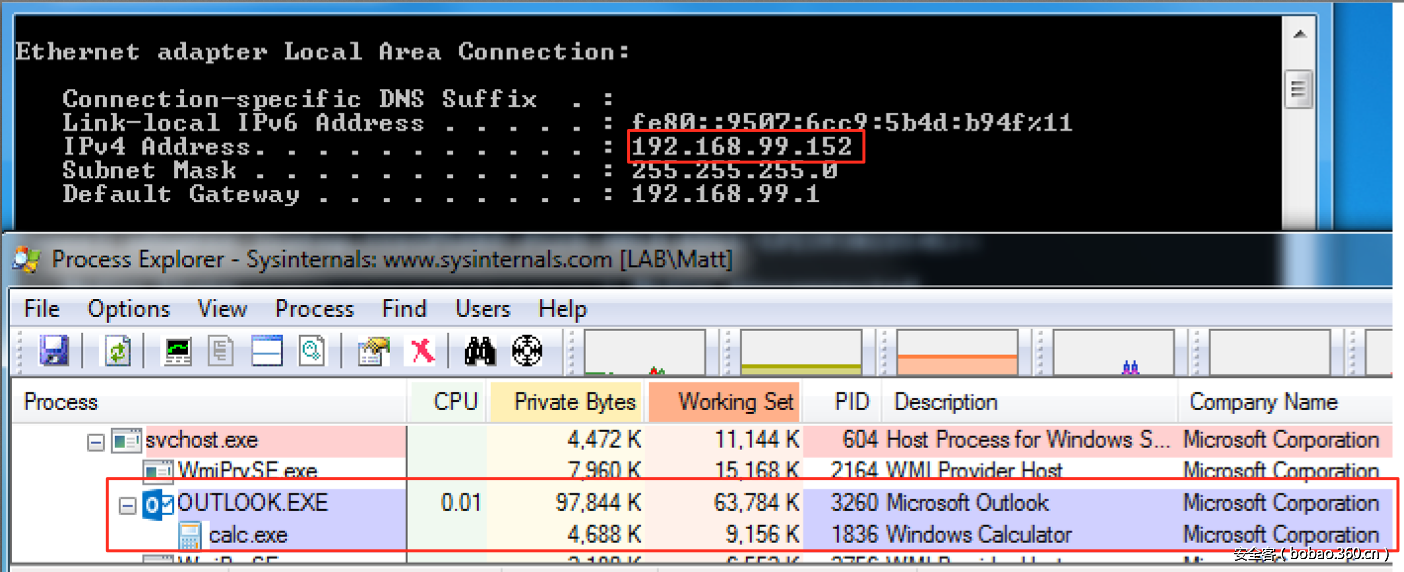1404x572 pixels.
Task: Click the PID column header
Action: click(x=852, y=402)
